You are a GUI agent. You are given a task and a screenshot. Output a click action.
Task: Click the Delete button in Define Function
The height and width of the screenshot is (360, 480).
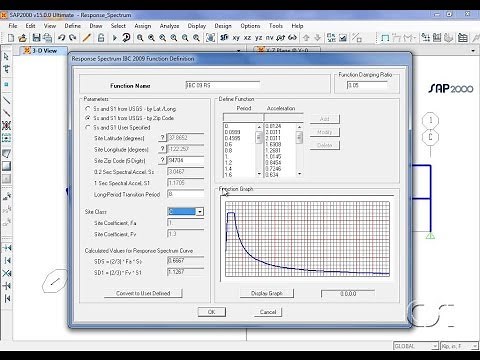325,145
